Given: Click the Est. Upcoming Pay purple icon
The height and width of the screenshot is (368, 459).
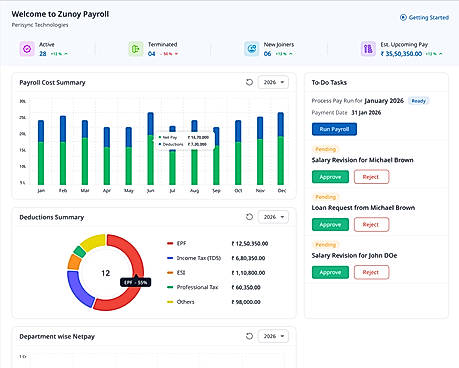Looking at the screenshot, I should coord(368,49).
